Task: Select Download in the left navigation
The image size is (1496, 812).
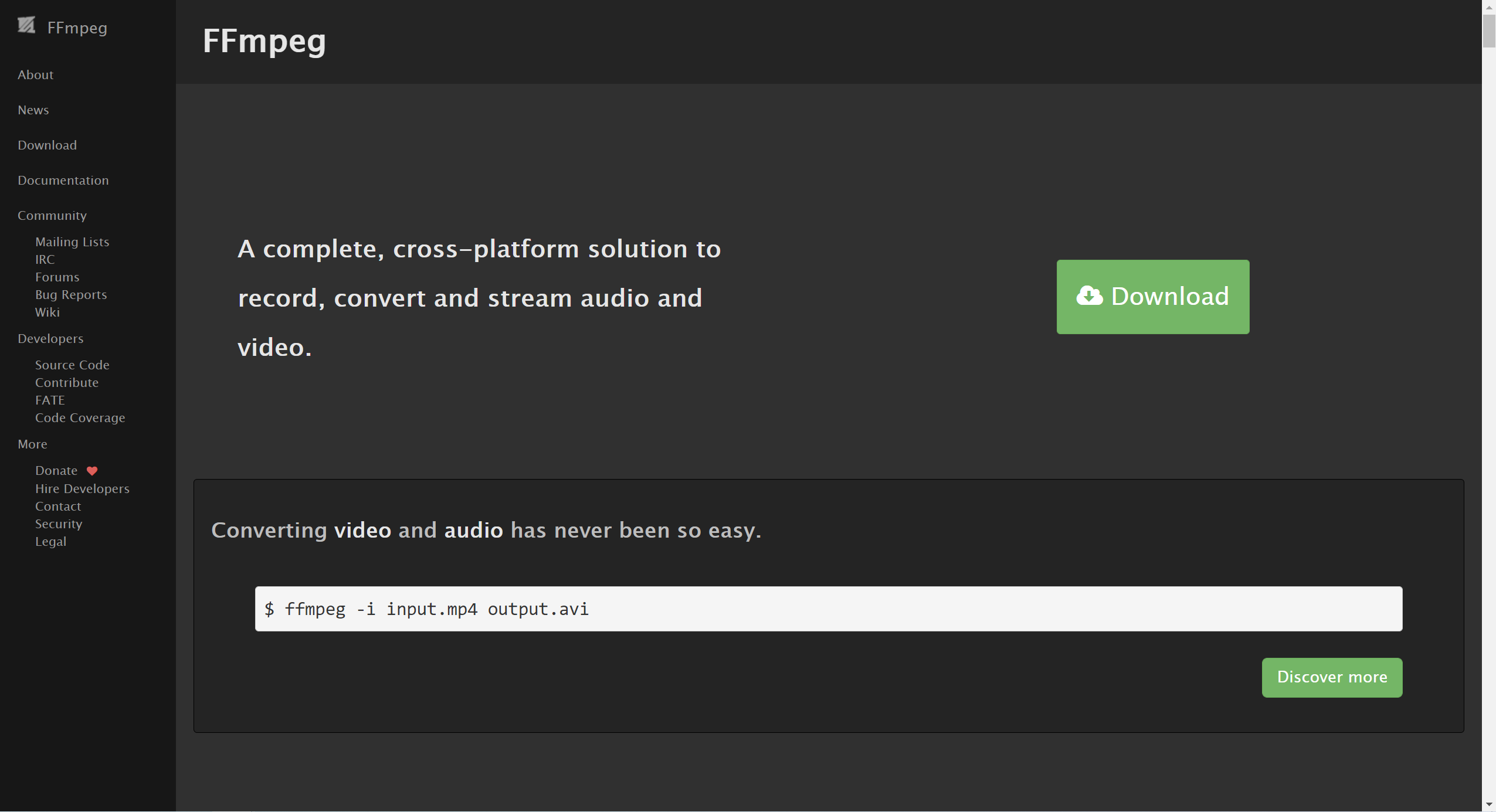Action: tap(47, 145)
